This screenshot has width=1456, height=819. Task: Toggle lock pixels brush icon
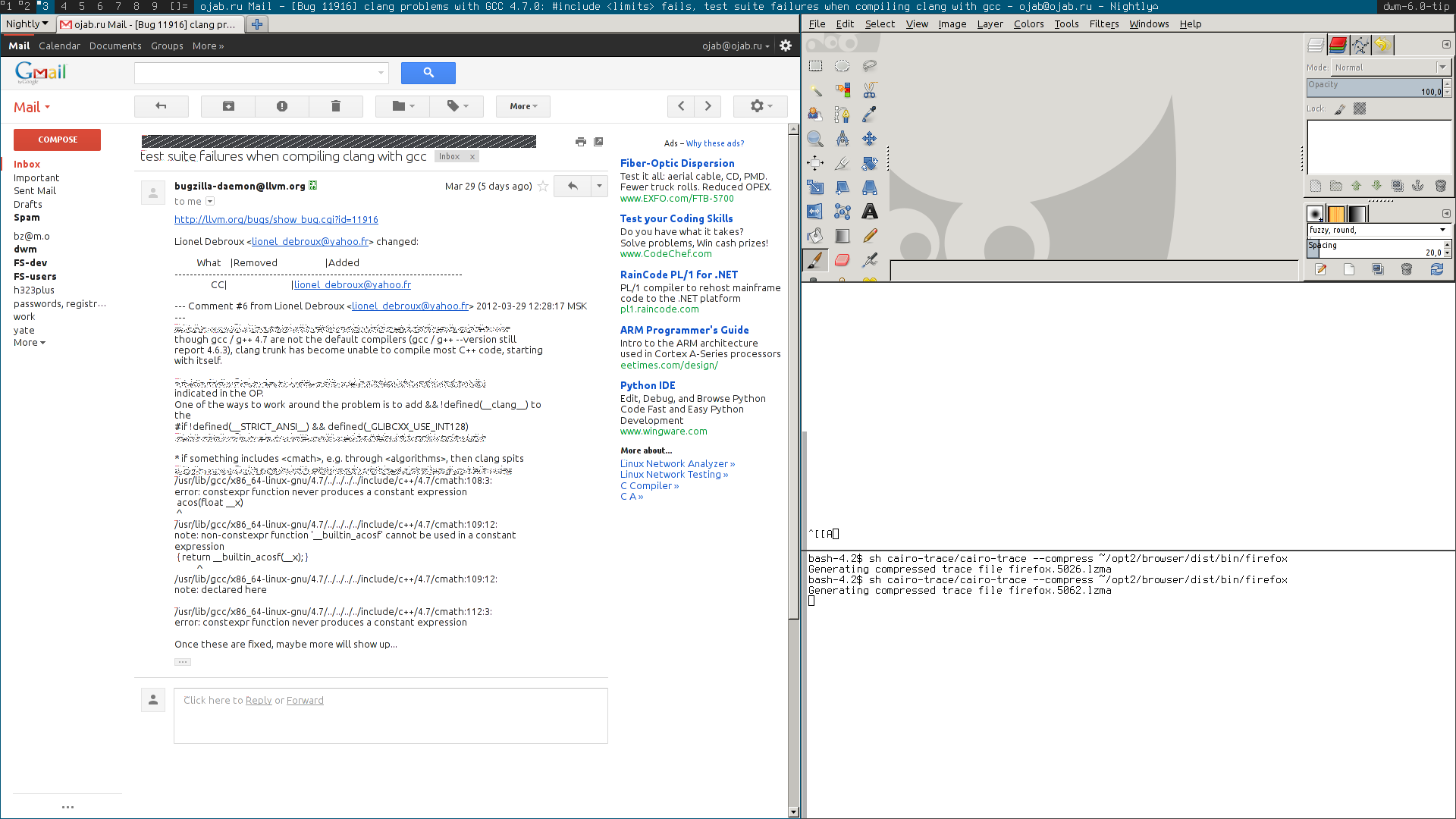pyautogui.click(x=1340, y=108)
